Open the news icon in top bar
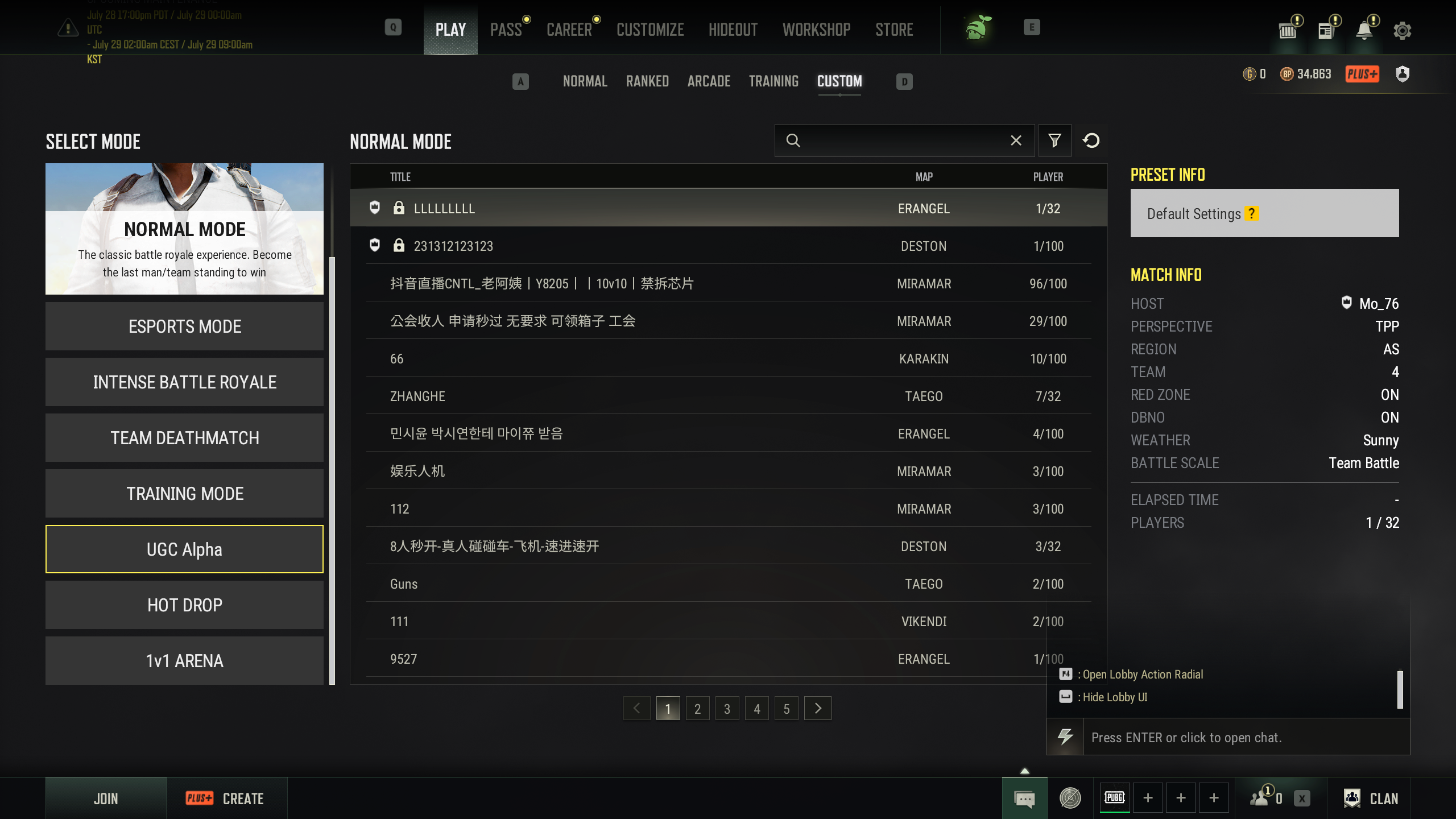This screenshot has height=819, width=1456. [x=1326, y=30]
